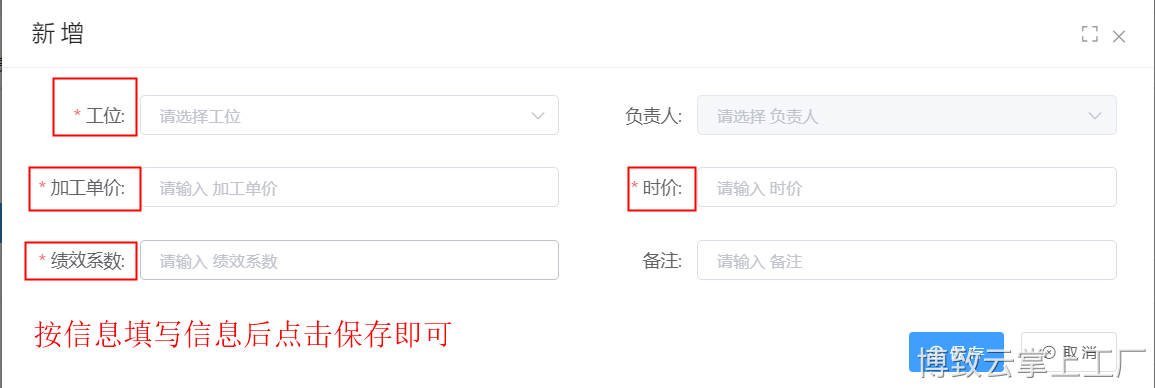1155x388 pixels.
Task: Focus the 时价 input field
Action: click(907, 188)
